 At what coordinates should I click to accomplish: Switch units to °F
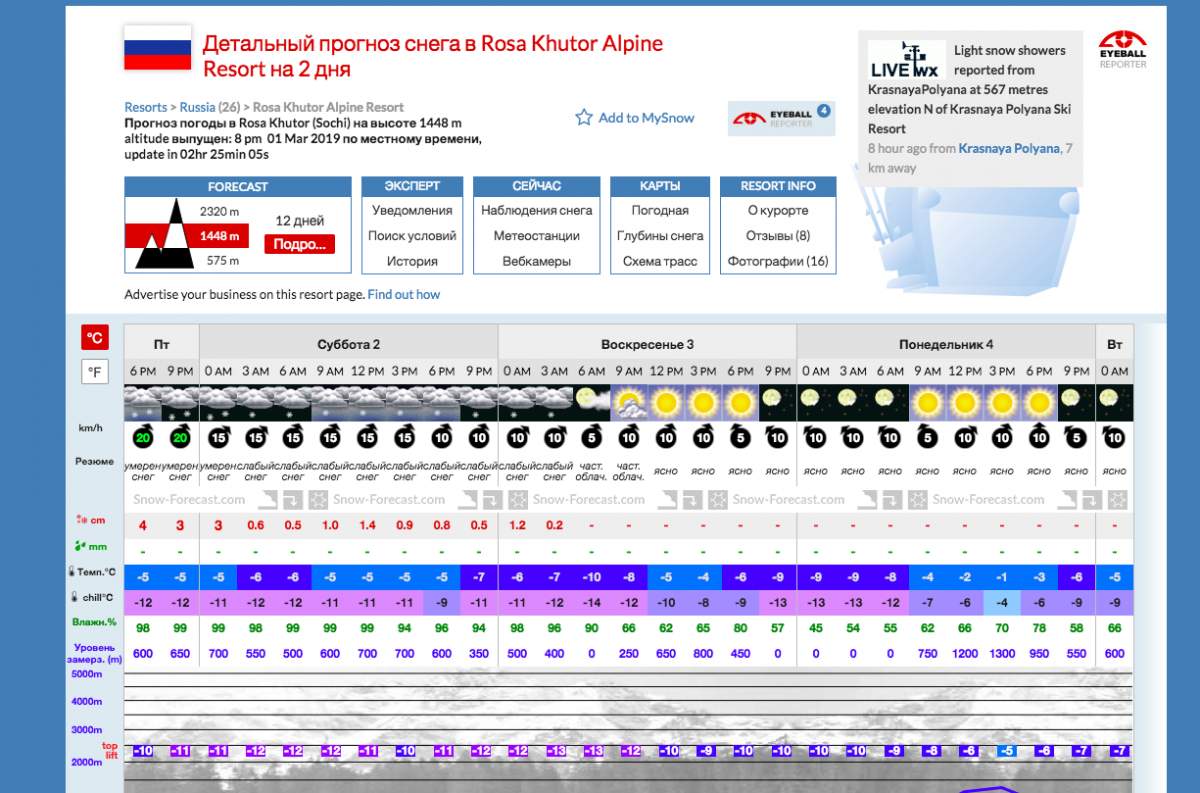pos(95,372)
